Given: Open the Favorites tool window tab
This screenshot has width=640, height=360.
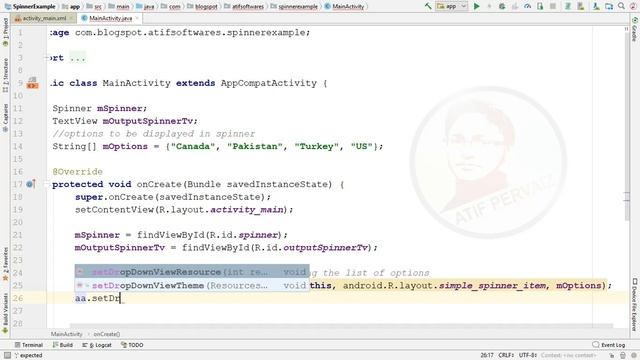Looking at the screenshot, I should coord(5,264).
